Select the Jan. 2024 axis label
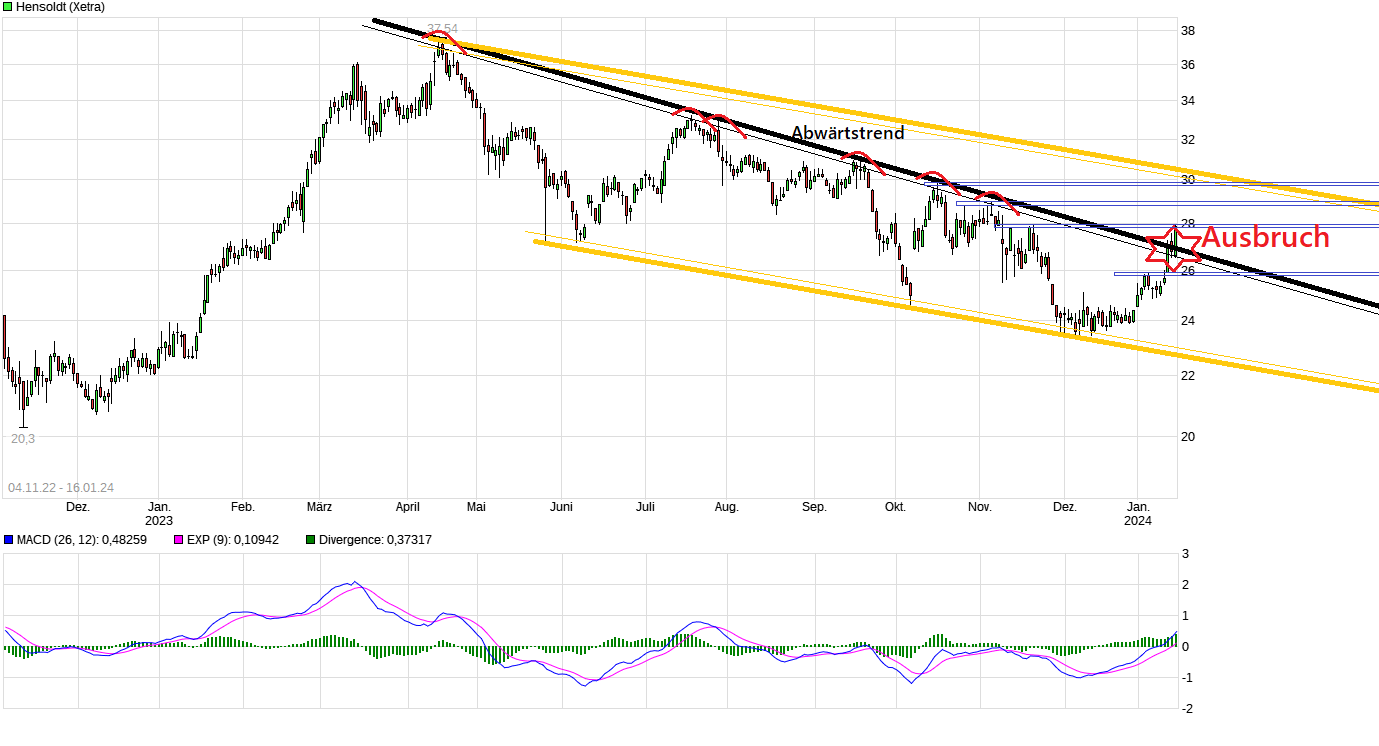 [x=1139, y=514]
